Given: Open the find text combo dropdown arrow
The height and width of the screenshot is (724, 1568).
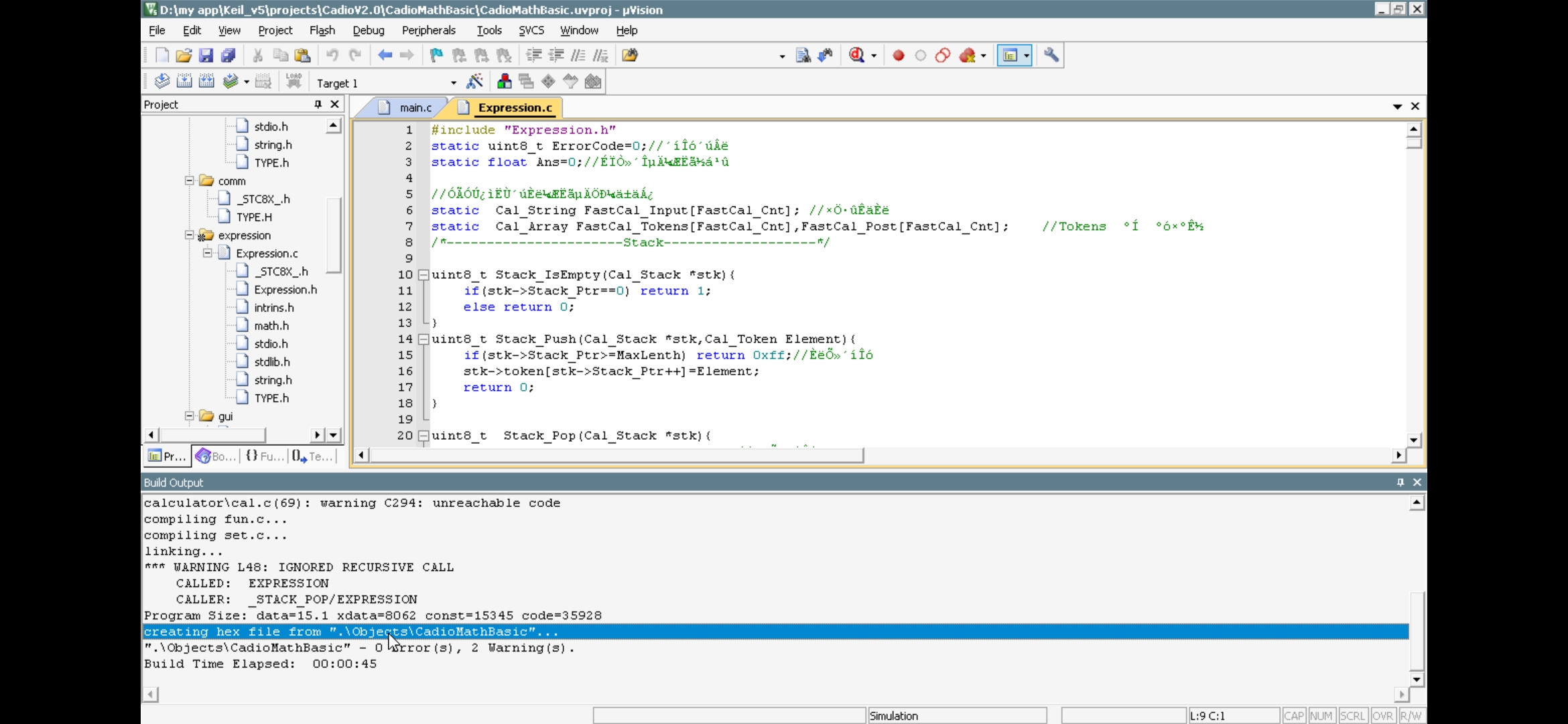Looking at the screenshot, I should pyautogui.click(x=782, y=56).
